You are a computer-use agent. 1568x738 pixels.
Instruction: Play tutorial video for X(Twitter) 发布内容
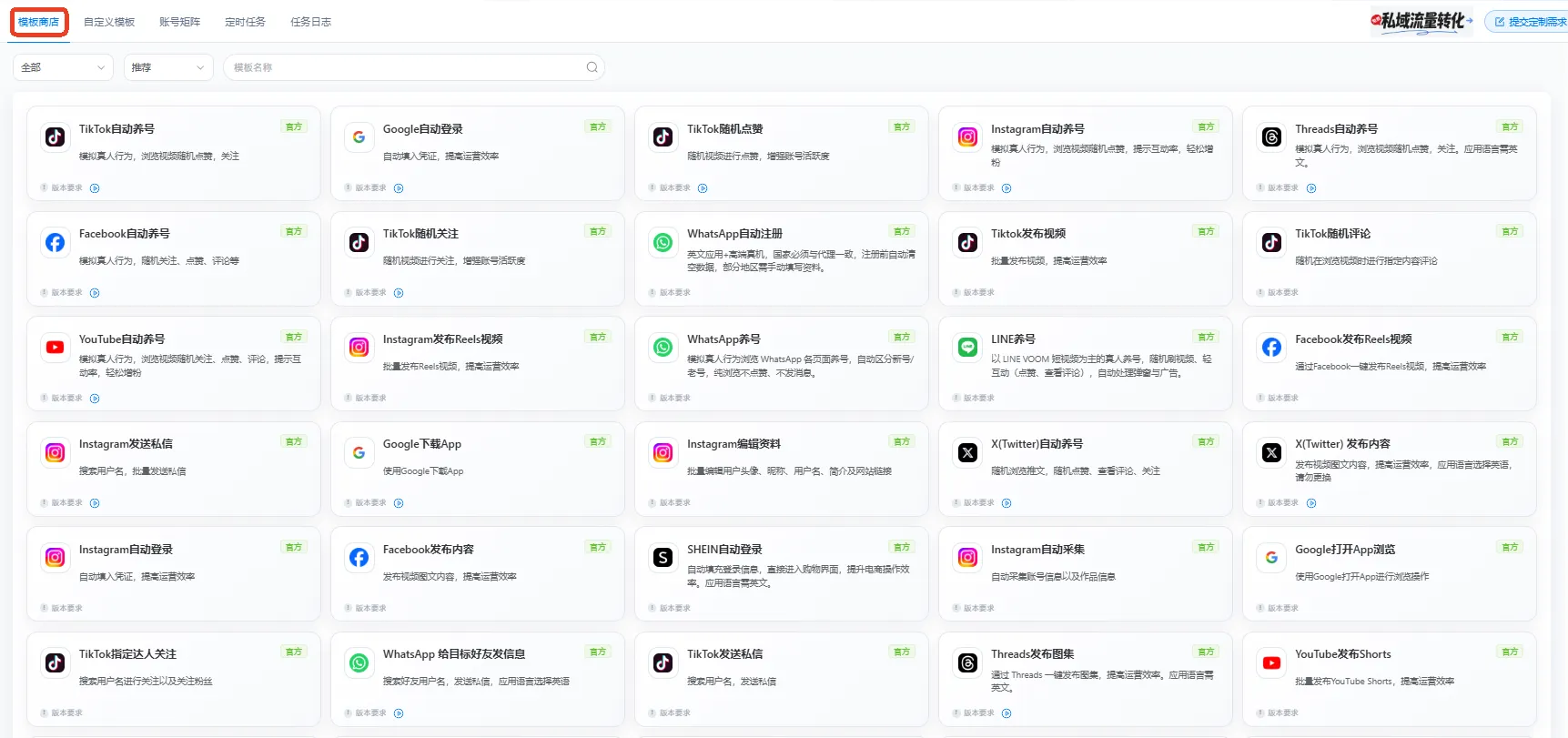[x=1311, y=503]
